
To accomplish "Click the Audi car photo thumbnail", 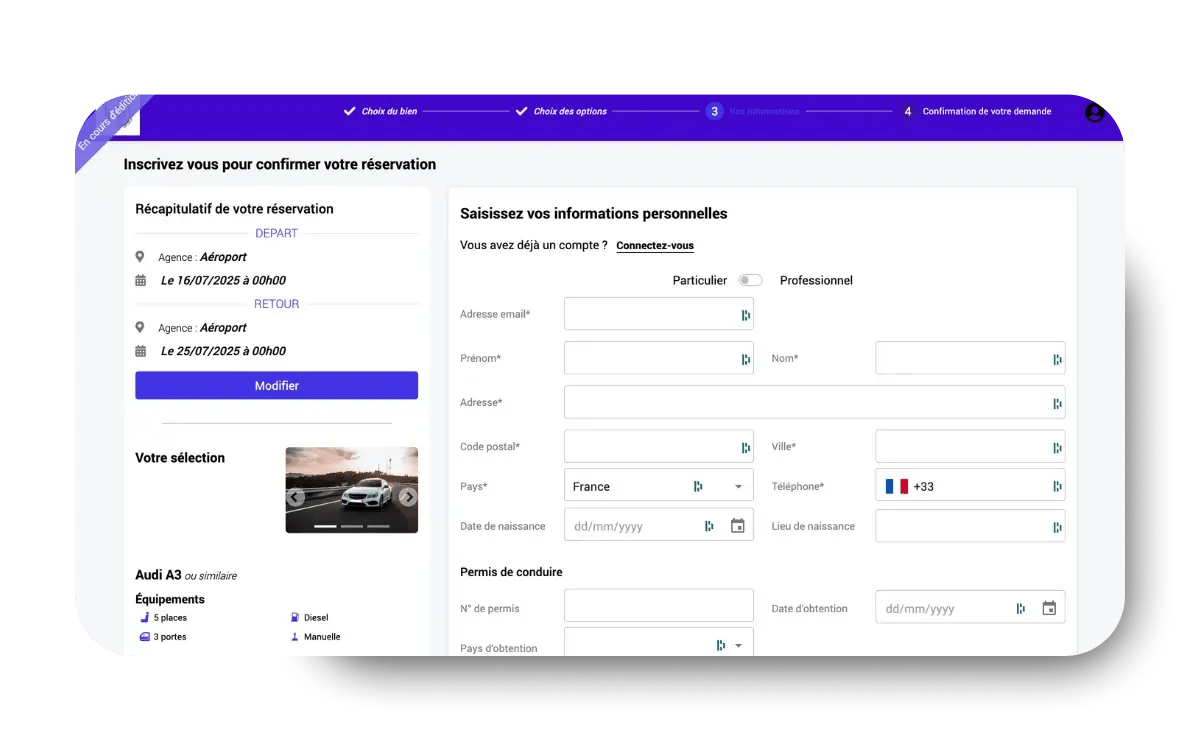I will coord(352,490).
